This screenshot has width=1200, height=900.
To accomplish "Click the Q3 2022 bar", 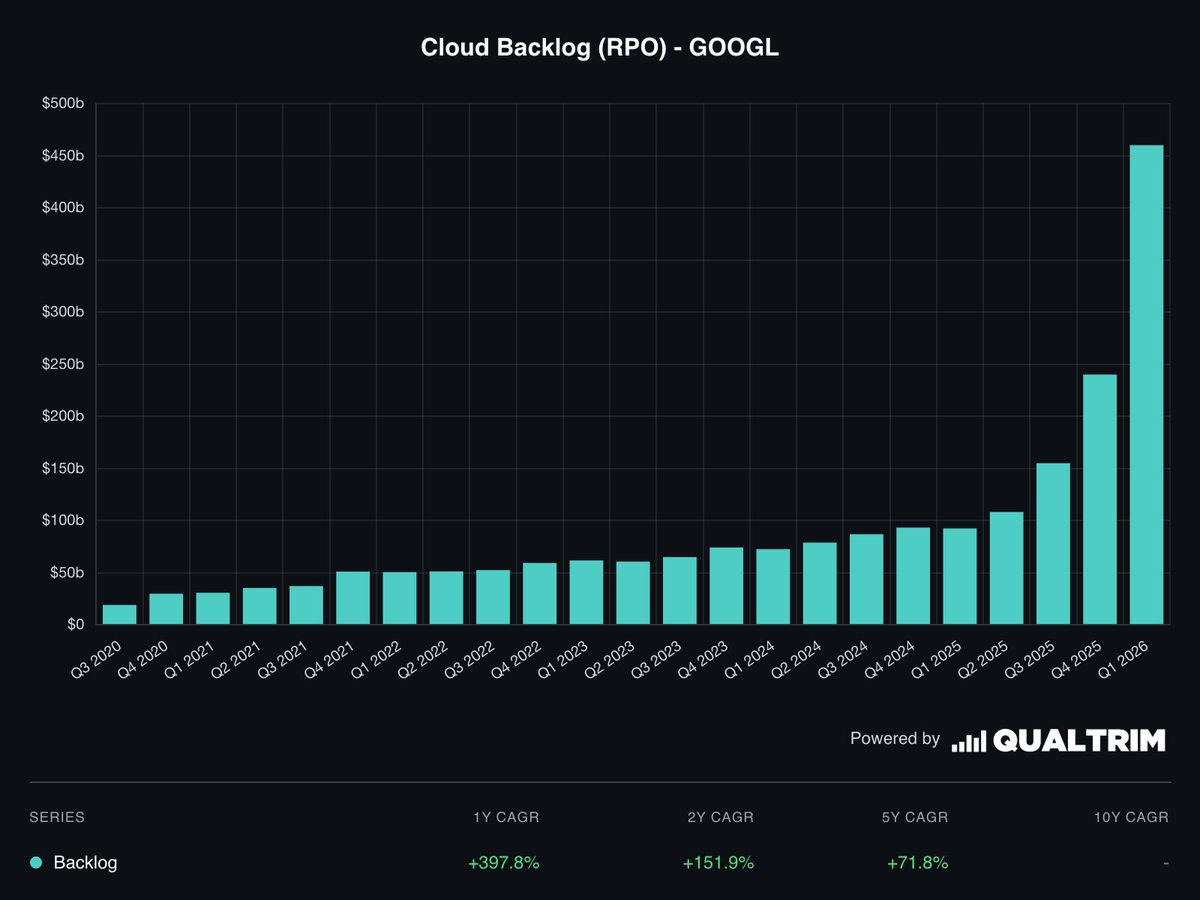I will (493, 598).
